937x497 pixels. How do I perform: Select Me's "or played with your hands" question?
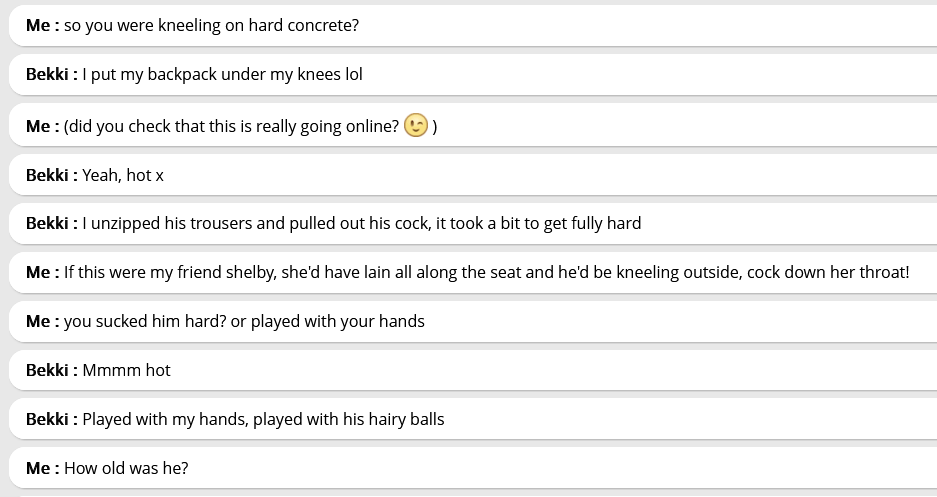244,321
